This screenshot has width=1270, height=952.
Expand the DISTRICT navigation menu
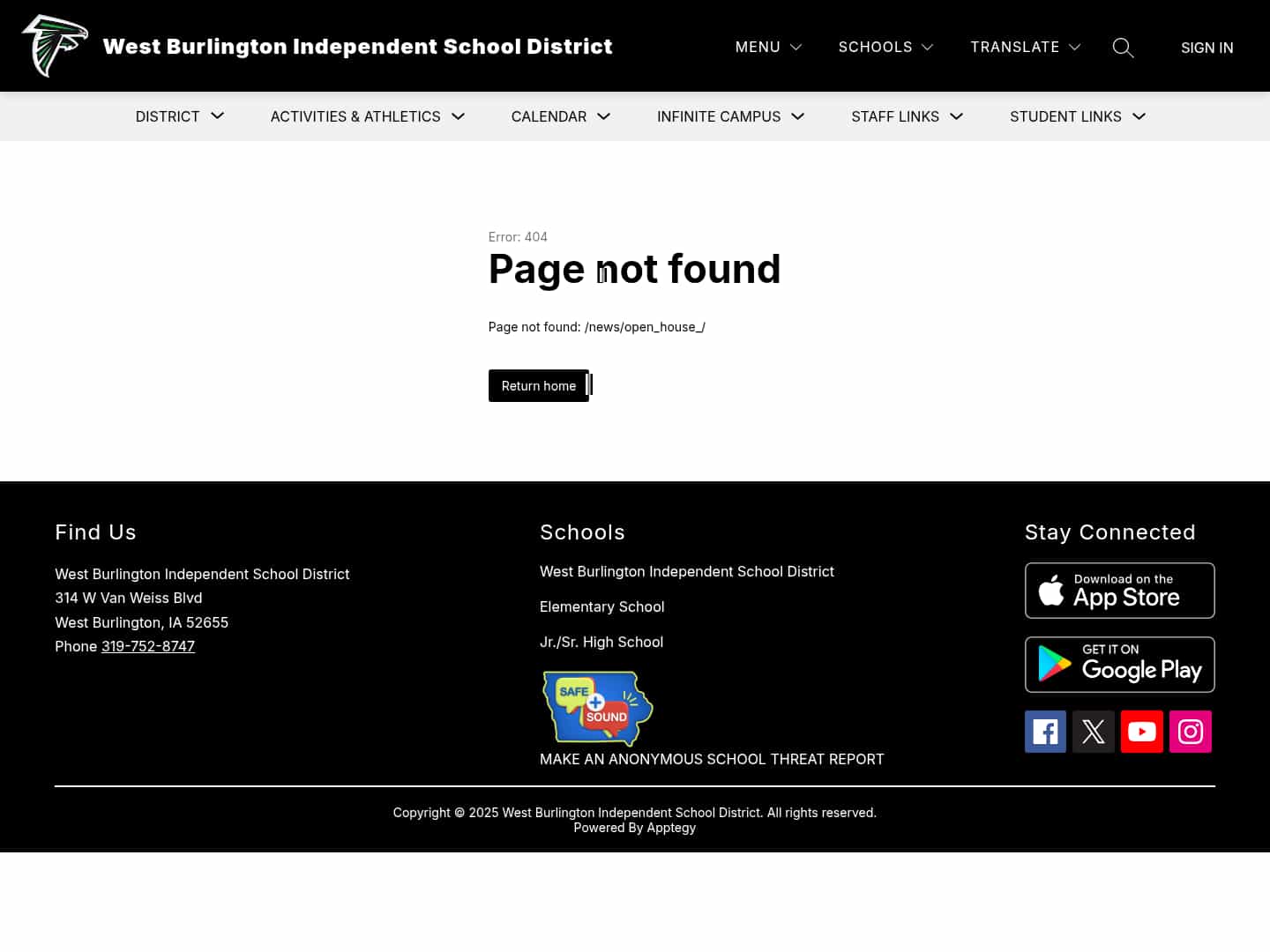(x=180, y=116)
